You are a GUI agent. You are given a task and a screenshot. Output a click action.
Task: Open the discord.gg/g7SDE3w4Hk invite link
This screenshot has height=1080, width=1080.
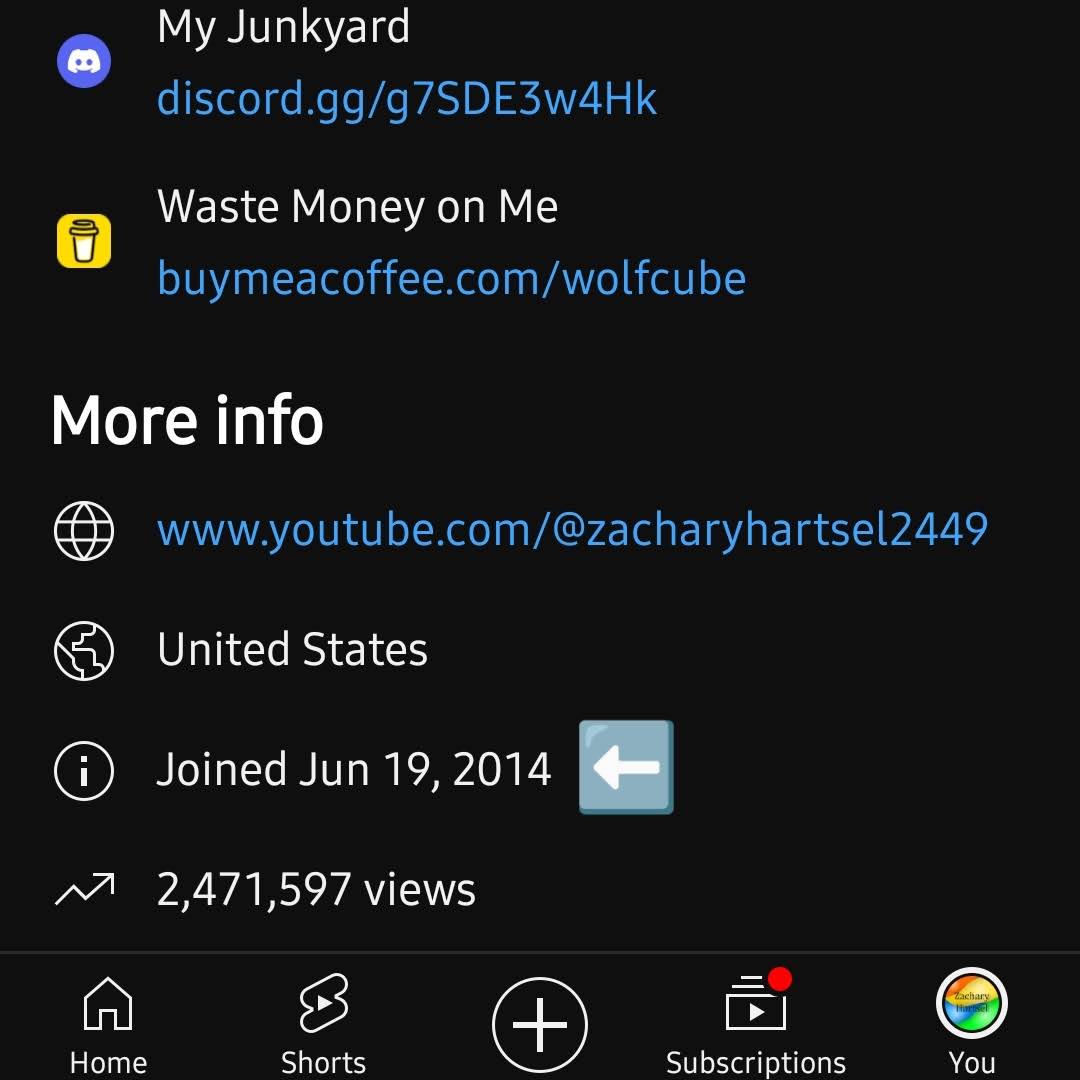point(407,99)
